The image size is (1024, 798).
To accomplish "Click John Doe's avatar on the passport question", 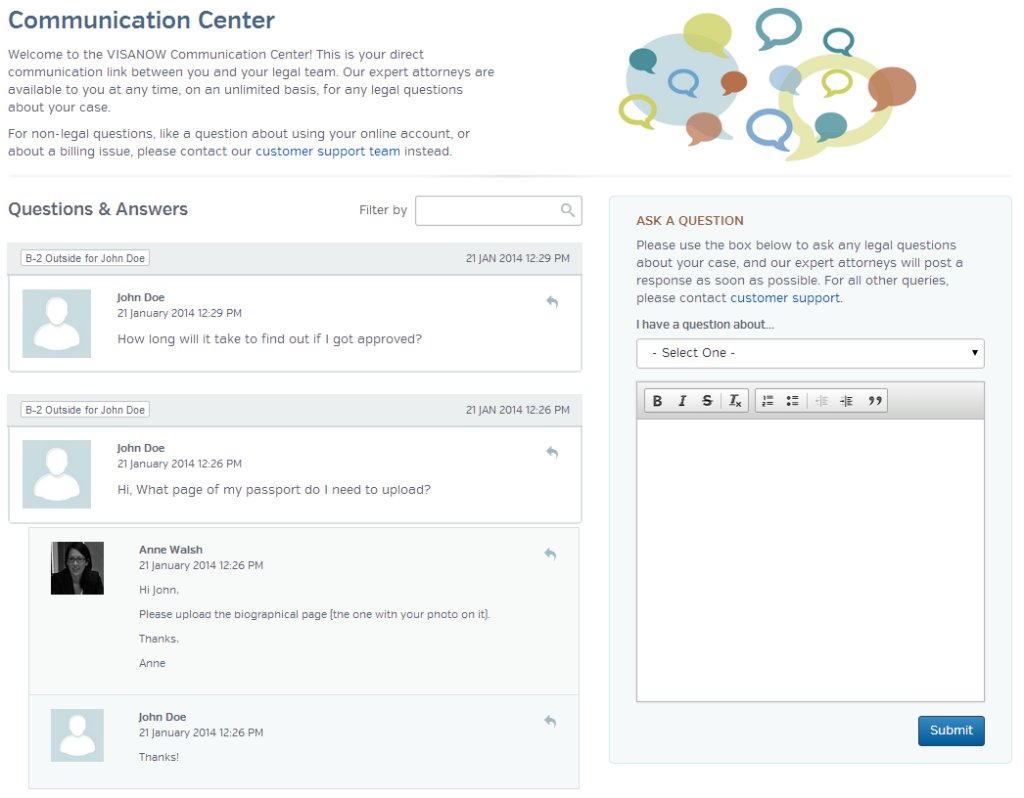I will (x=57, y=474).
